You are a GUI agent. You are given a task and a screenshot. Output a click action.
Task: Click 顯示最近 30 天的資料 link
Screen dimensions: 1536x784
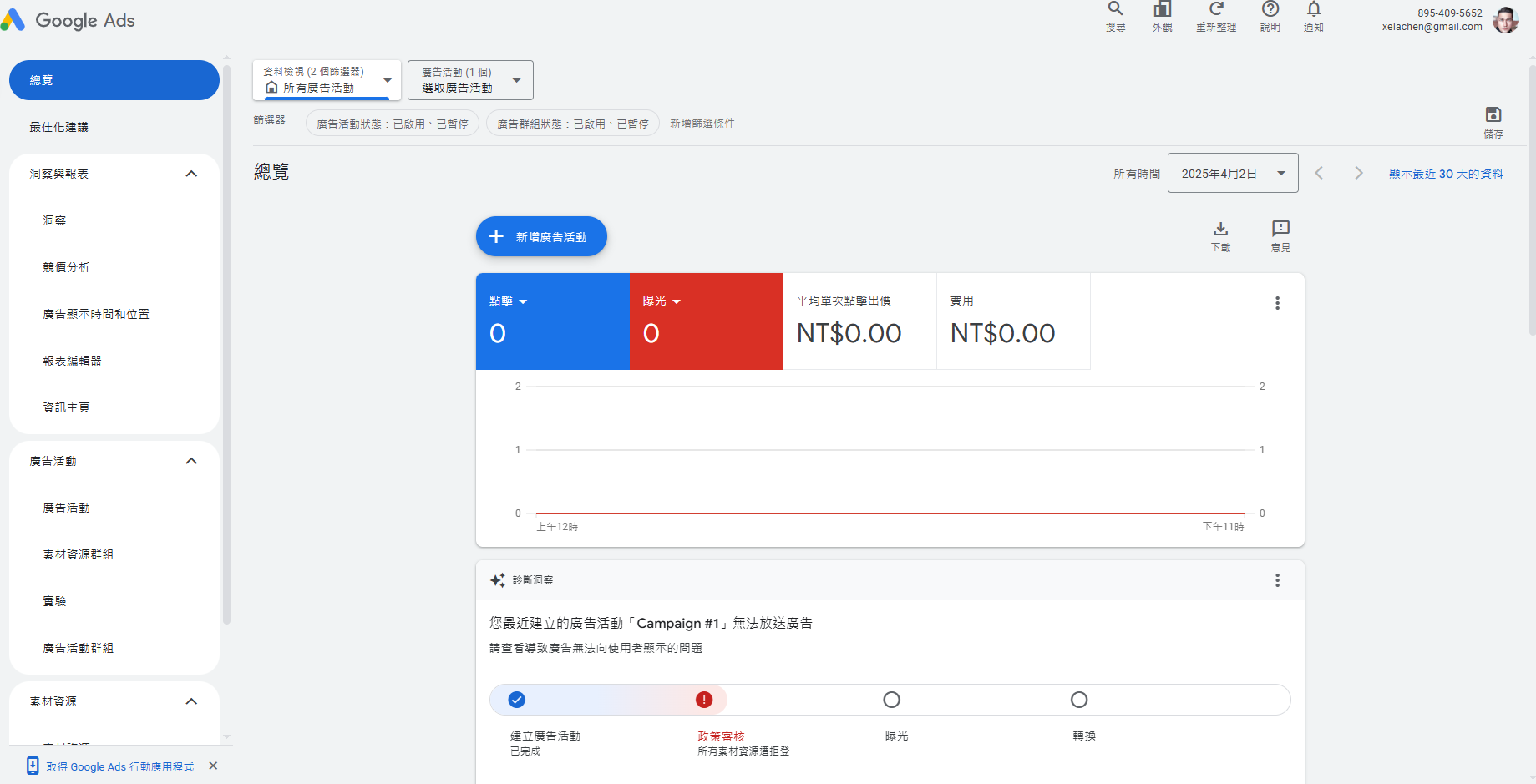pos(1446,174)
